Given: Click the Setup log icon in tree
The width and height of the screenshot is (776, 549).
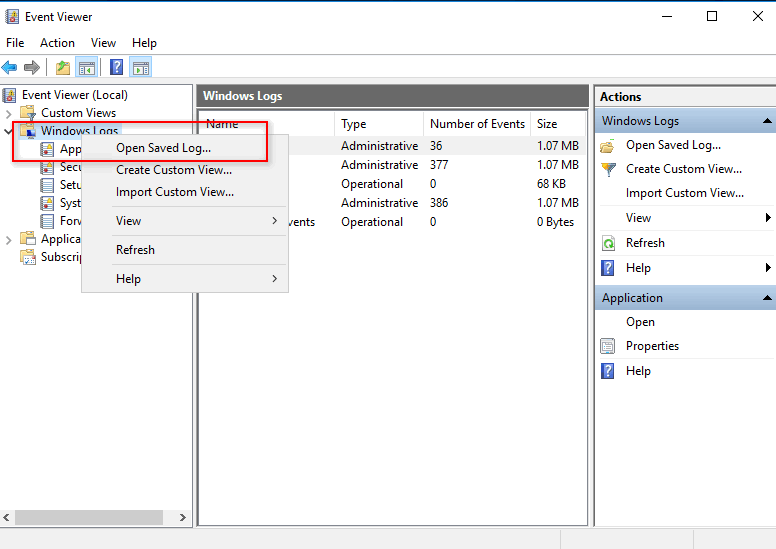Looking at the screenshot, I should coord(47,185).
